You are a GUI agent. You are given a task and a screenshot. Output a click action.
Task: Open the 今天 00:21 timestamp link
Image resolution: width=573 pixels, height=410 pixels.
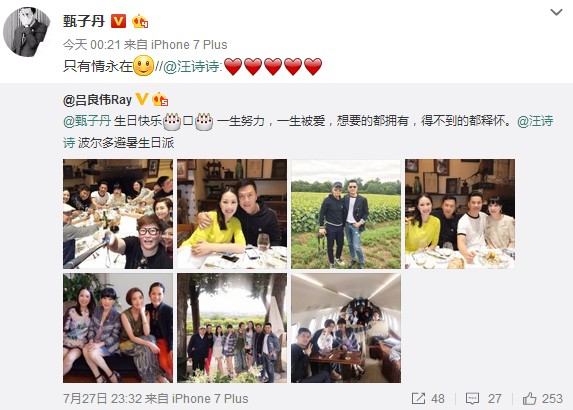point(91,45)
